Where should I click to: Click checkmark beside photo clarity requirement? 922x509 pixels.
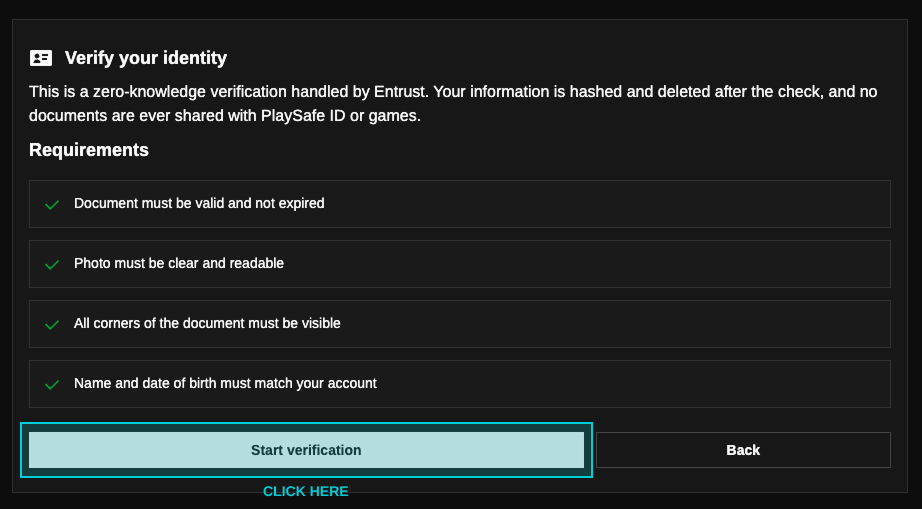52,264
